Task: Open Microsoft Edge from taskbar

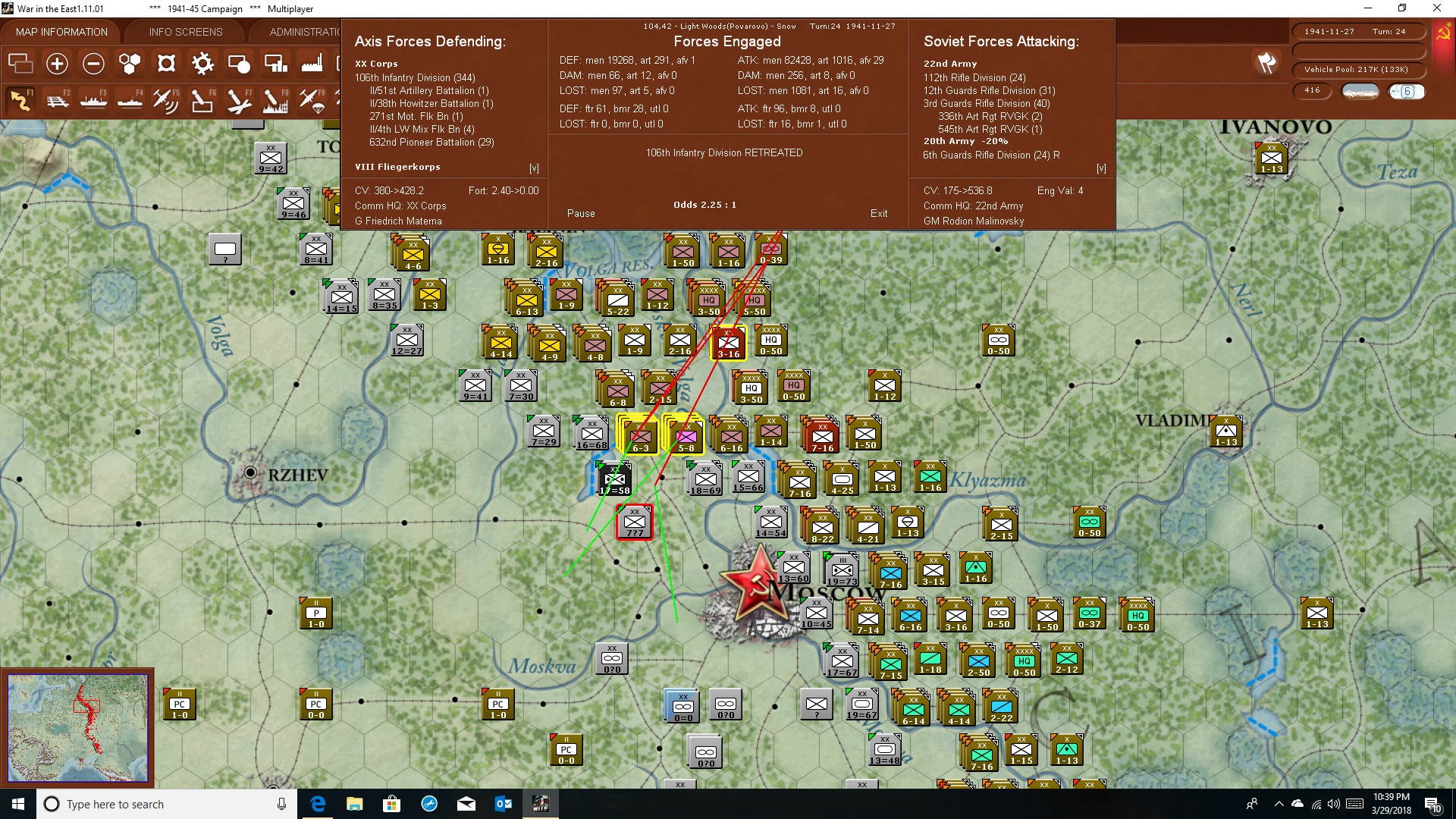Action: [318, 804]
